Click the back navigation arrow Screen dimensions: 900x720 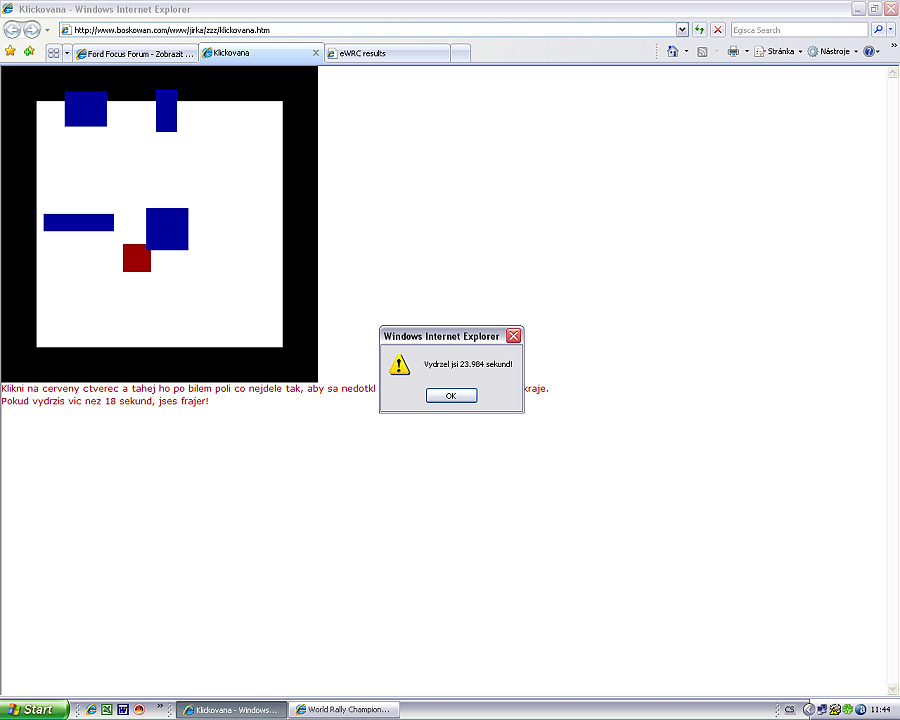tap(13, 30)
